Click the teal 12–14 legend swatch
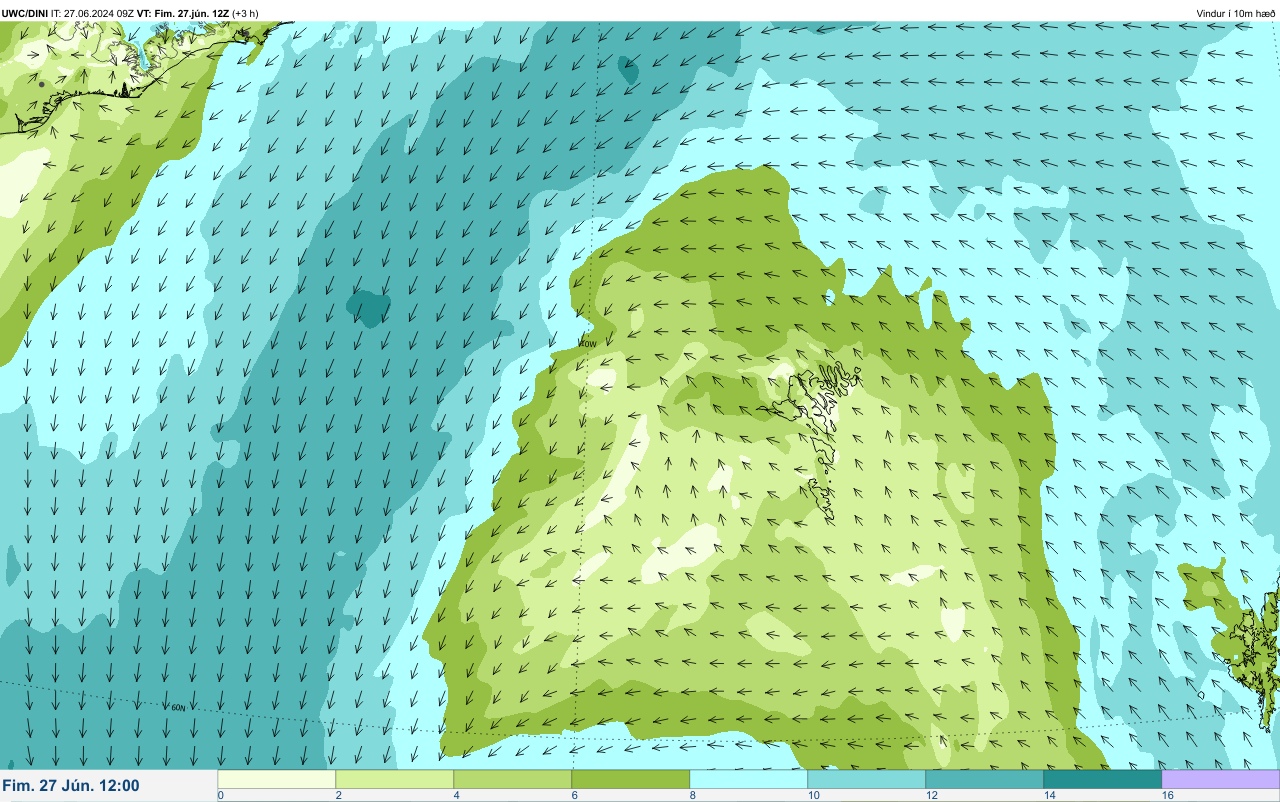The width and height of the screenshot is (1280, 802). (984, 779)
